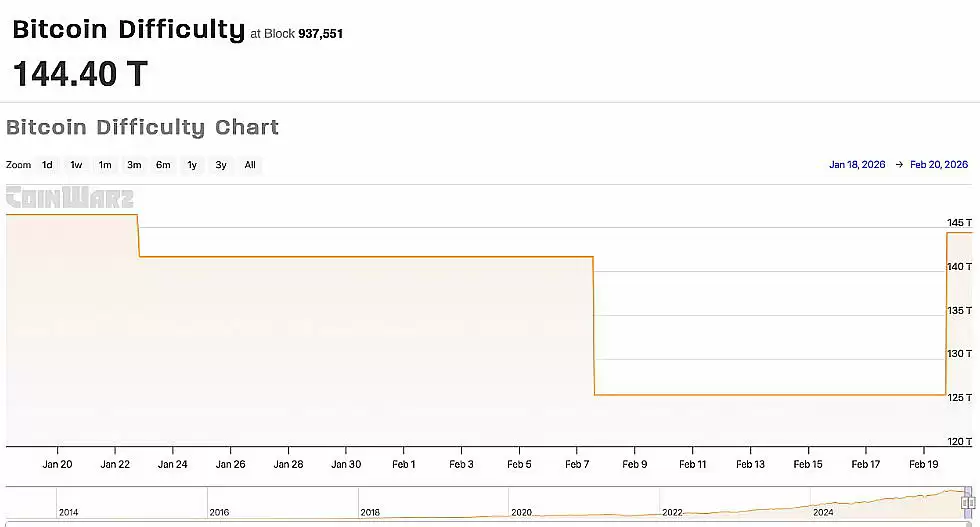This screenshot has height=527, width=980.
Task: Zoom the chart to 6m
Action: pos(163,165)
